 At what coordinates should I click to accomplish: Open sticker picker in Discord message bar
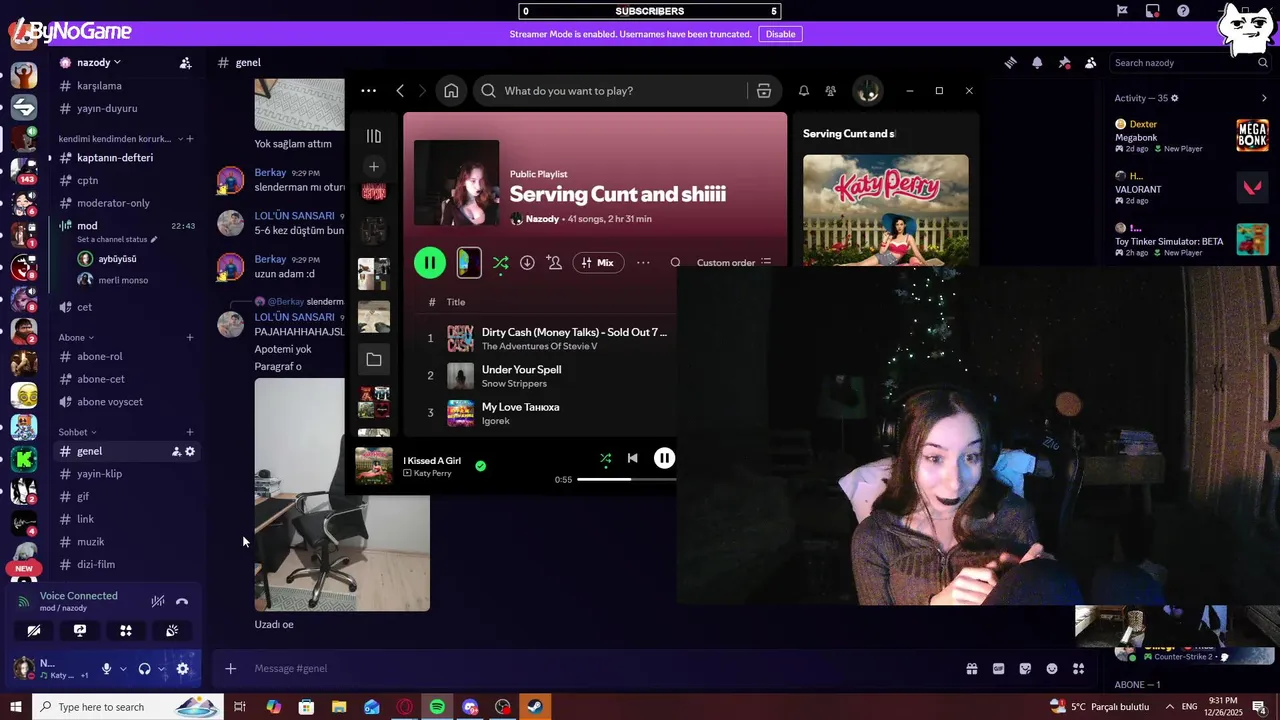tap(1025, 669)
